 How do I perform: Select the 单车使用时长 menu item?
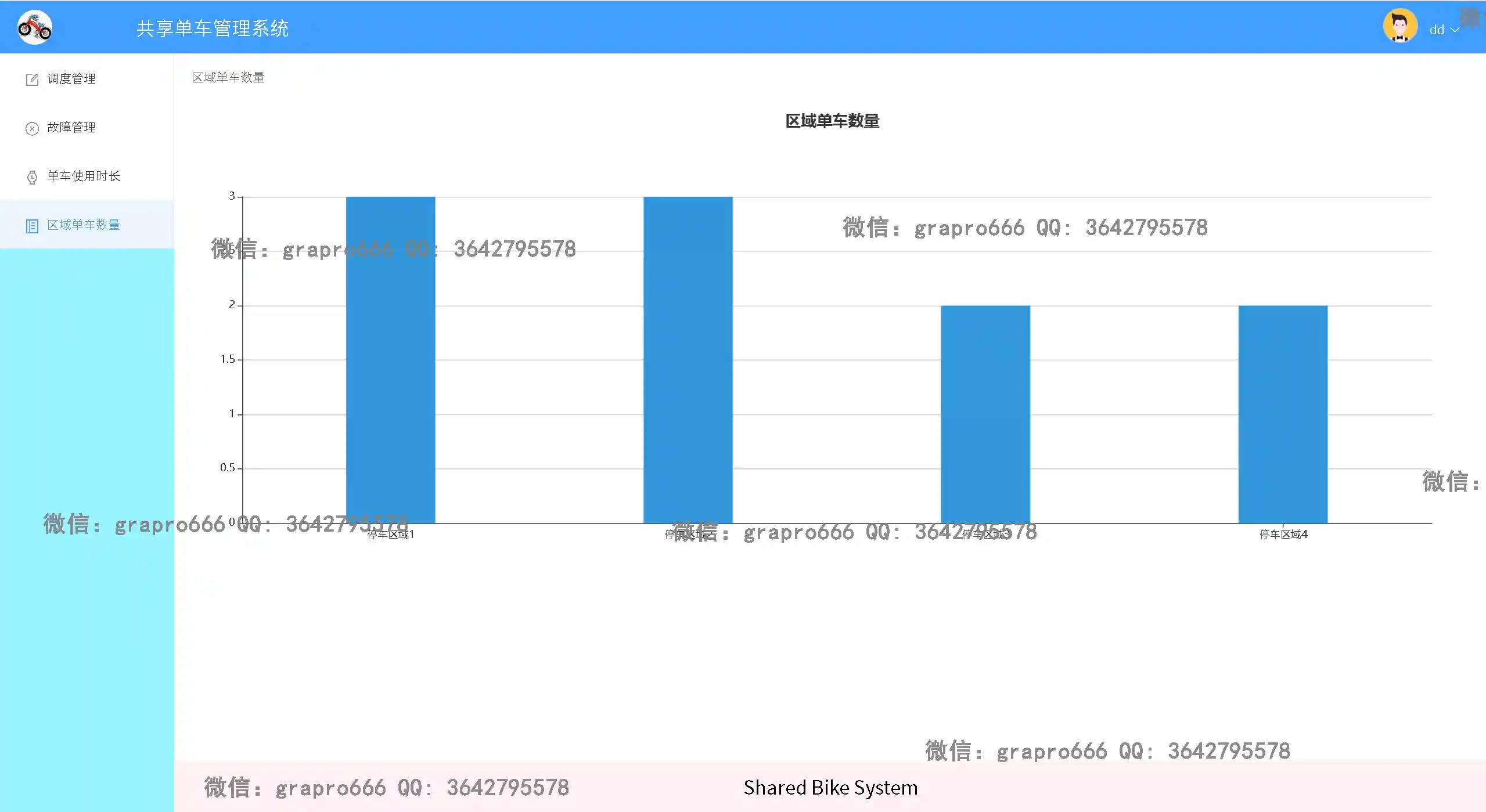click(x=84, y=176)
